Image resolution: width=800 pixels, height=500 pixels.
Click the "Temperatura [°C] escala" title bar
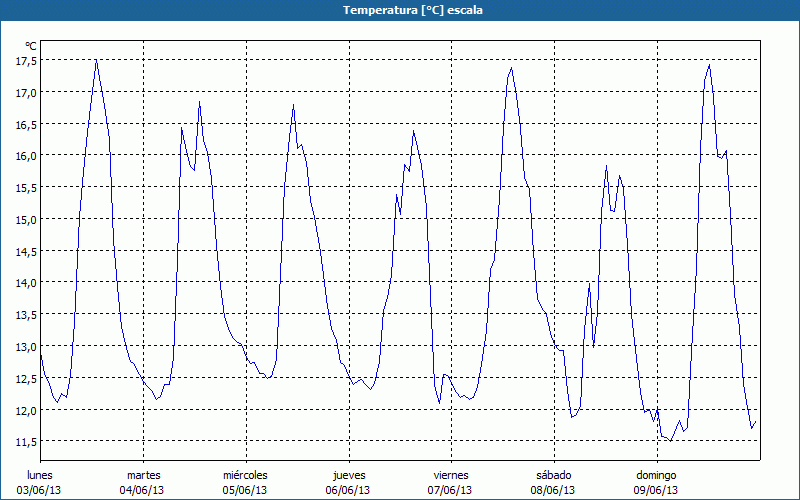point(400,10)
